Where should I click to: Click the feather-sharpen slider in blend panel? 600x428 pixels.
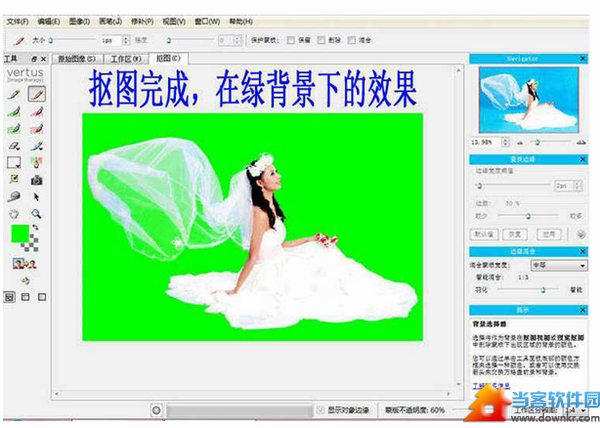point(528,290)
